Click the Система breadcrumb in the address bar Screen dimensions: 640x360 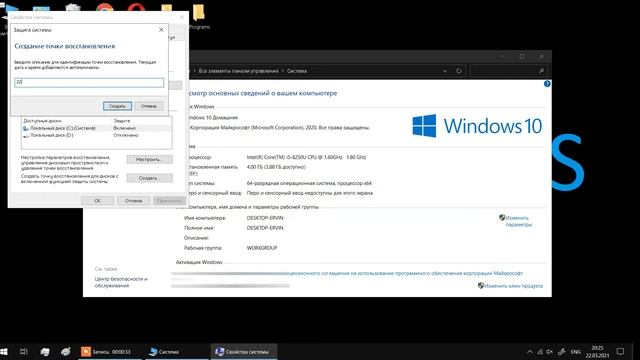point(297,71)
